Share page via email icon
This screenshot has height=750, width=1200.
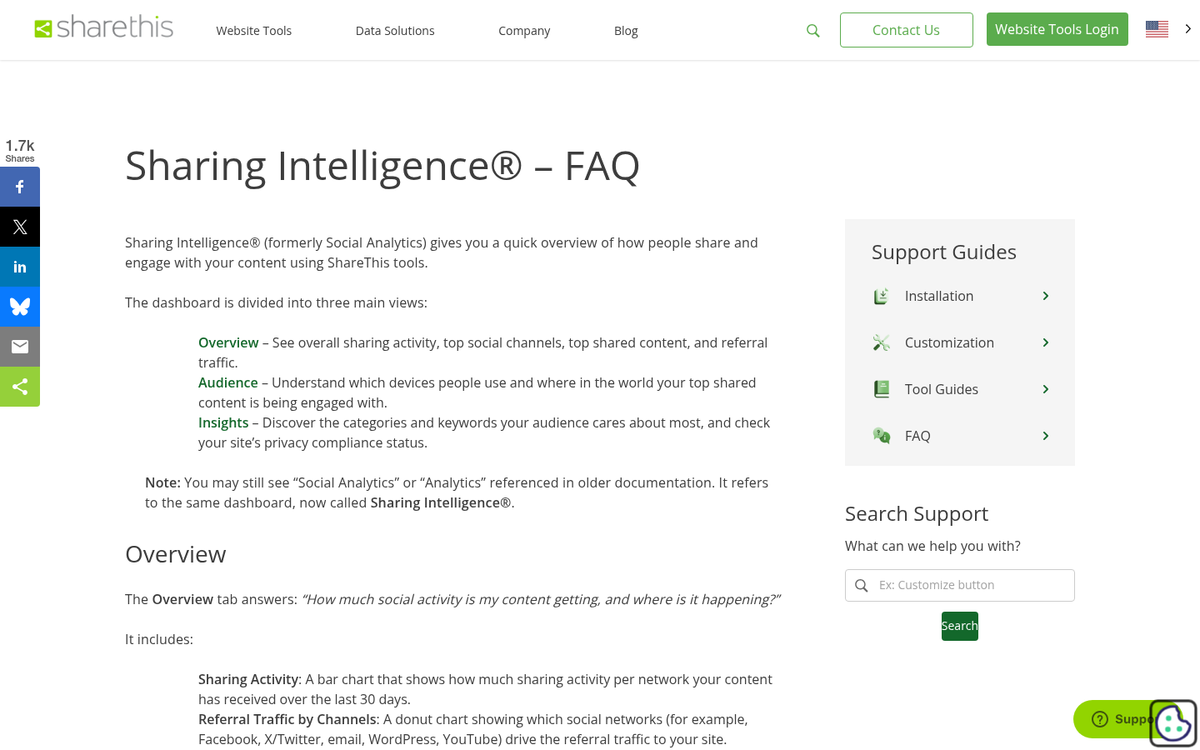(x=20, y=347)
